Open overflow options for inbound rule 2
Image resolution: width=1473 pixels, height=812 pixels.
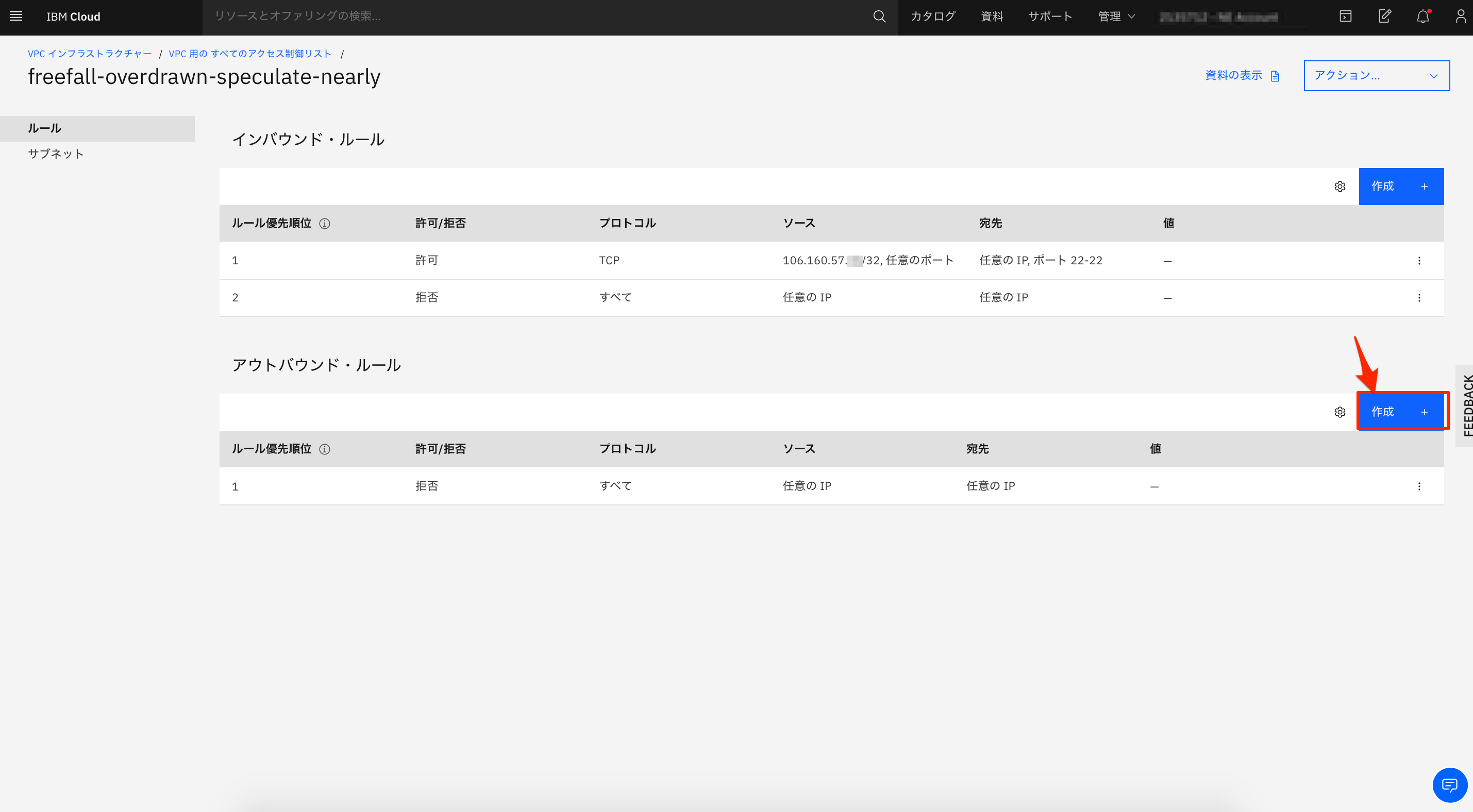click(1419, 297)
